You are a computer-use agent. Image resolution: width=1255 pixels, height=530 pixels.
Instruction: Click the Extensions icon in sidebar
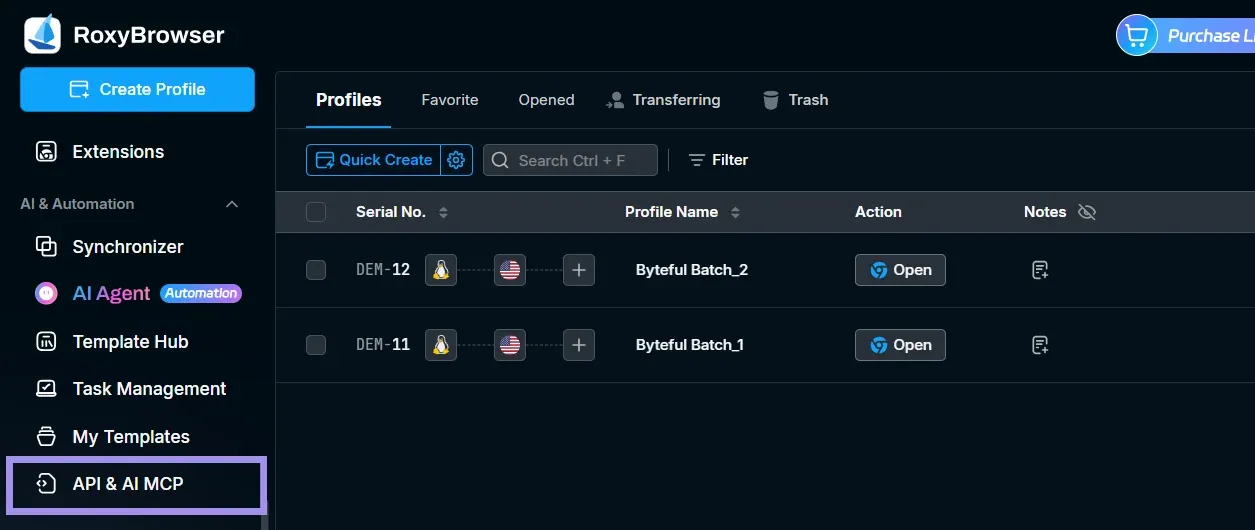[x=46, y=152]
